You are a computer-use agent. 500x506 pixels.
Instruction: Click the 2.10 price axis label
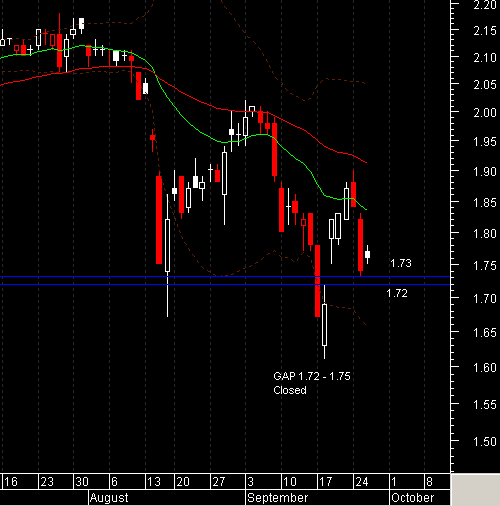pos(485,58)
